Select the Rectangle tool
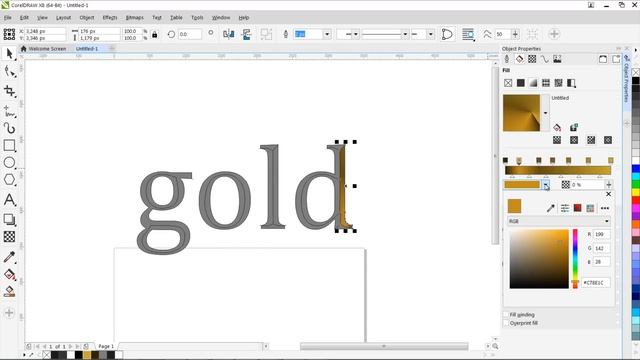This screenshot has width=640, height=360. pos(9,145)
